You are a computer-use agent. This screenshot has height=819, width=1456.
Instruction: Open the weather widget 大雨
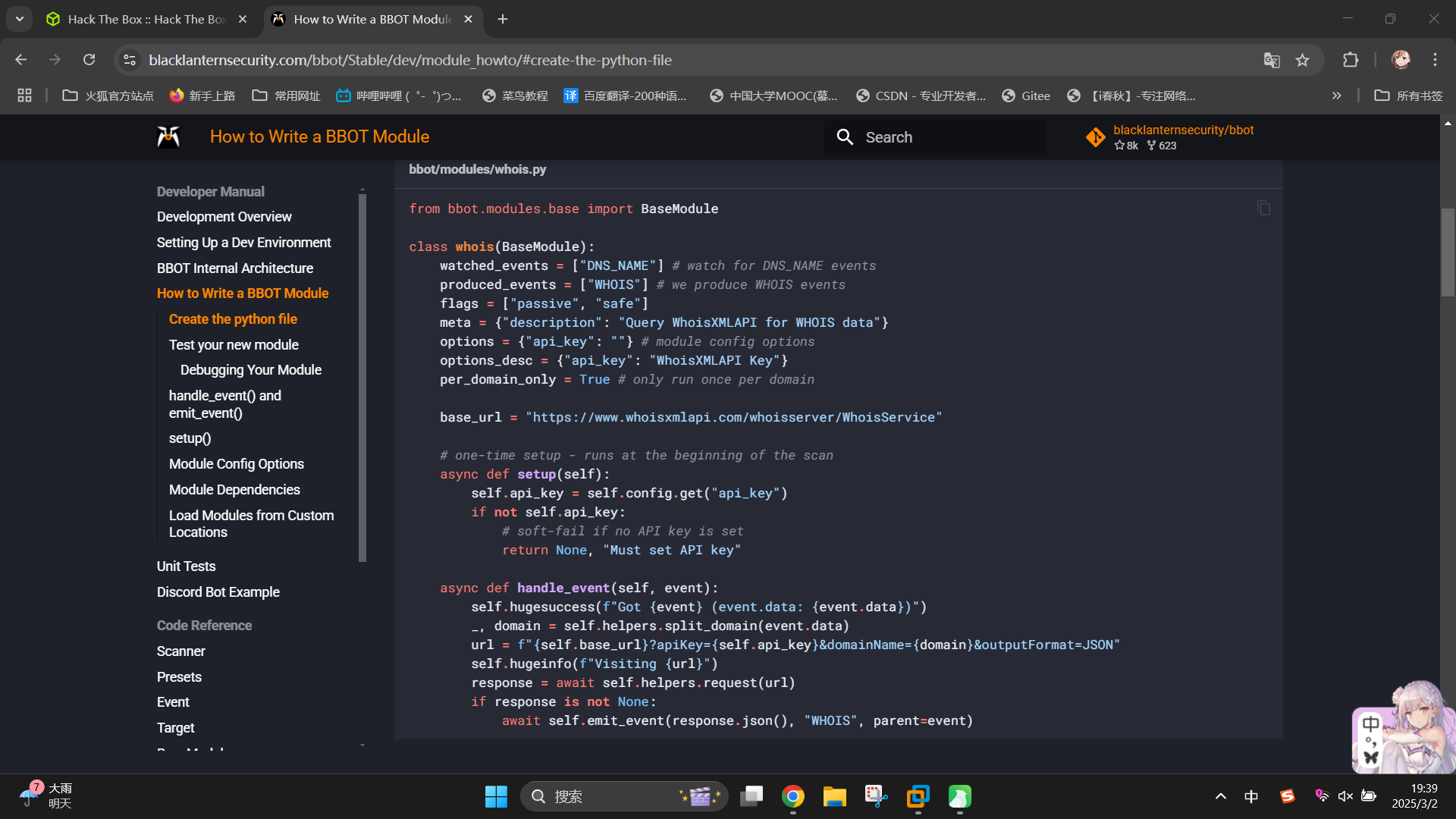(x=45, y=796)
